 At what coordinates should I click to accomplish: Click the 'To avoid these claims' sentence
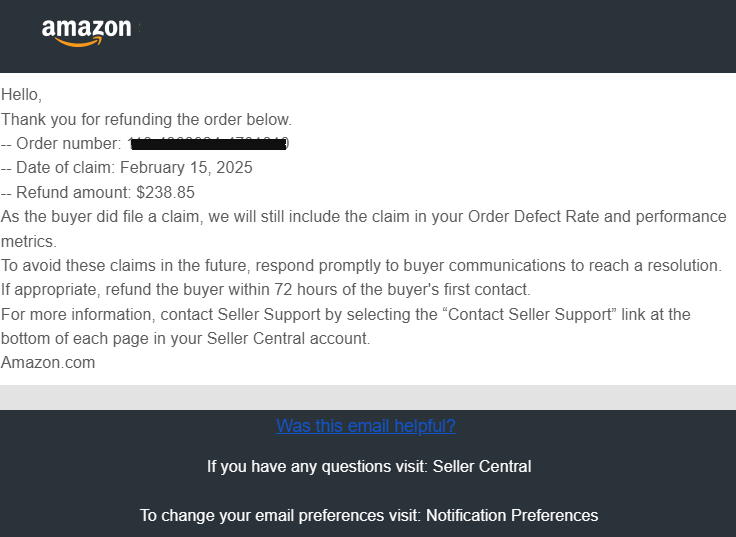tap(361, 265)
